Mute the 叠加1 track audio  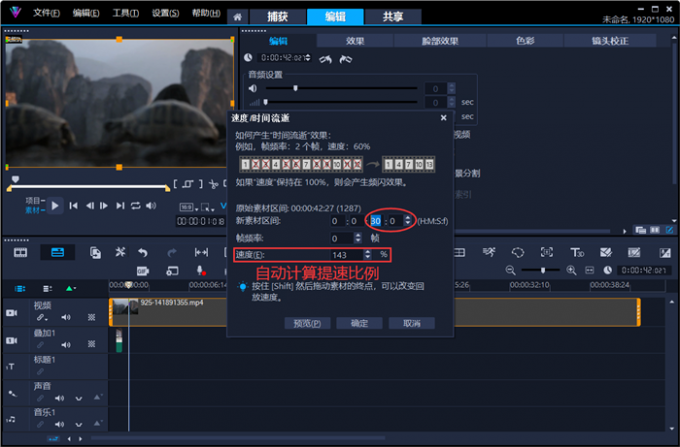65,345
